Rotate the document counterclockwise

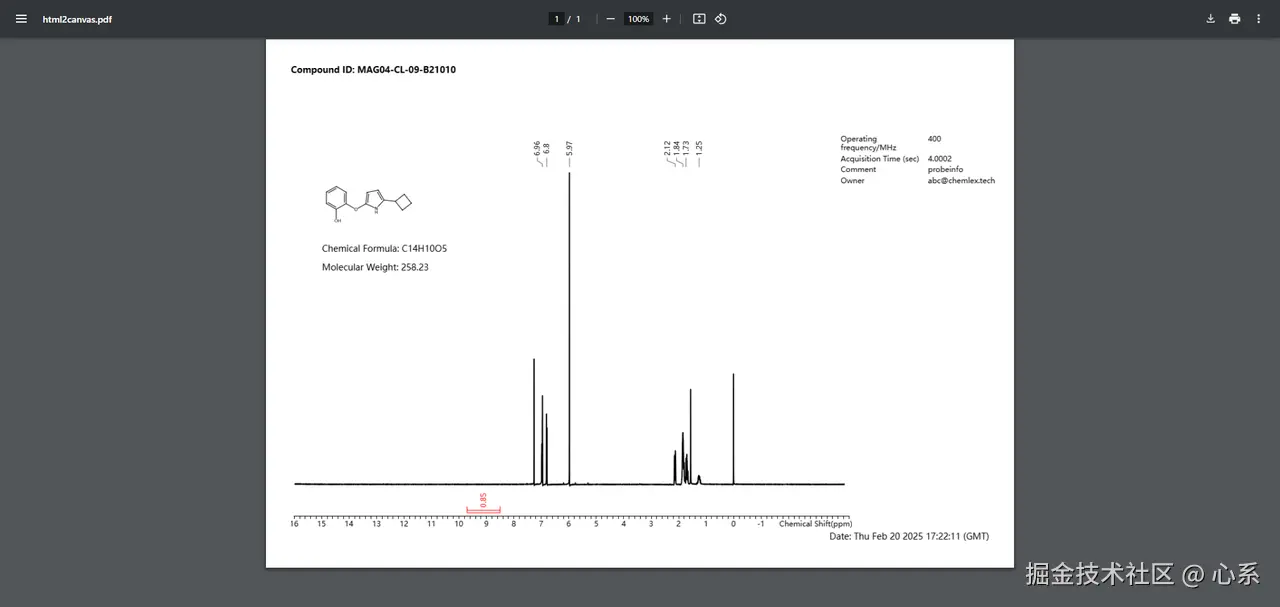[x=721, y=19]
